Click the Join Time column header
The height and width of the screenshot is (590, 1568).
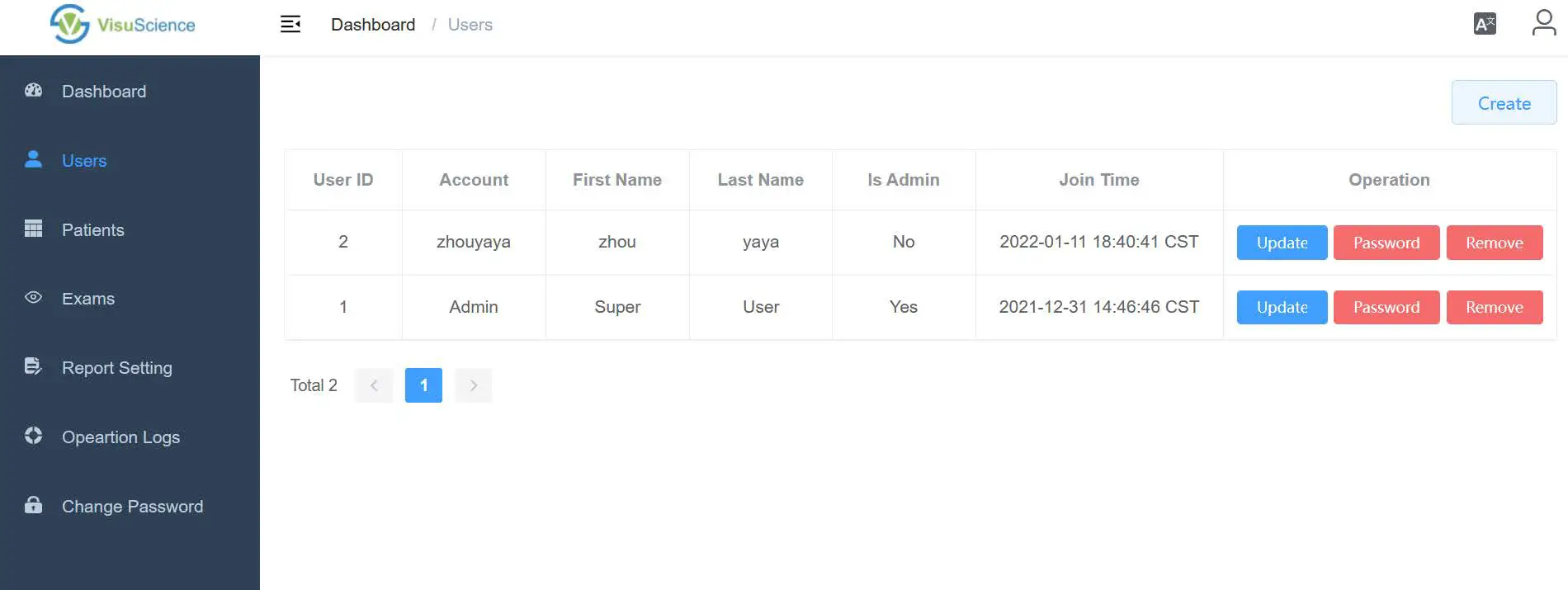click(x=1098, y=180)
